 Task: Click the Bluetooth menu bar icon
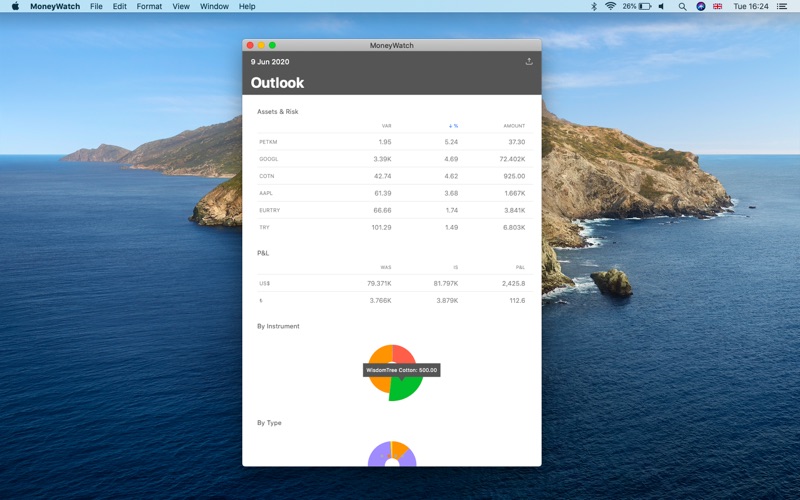(x=593, y=6)
